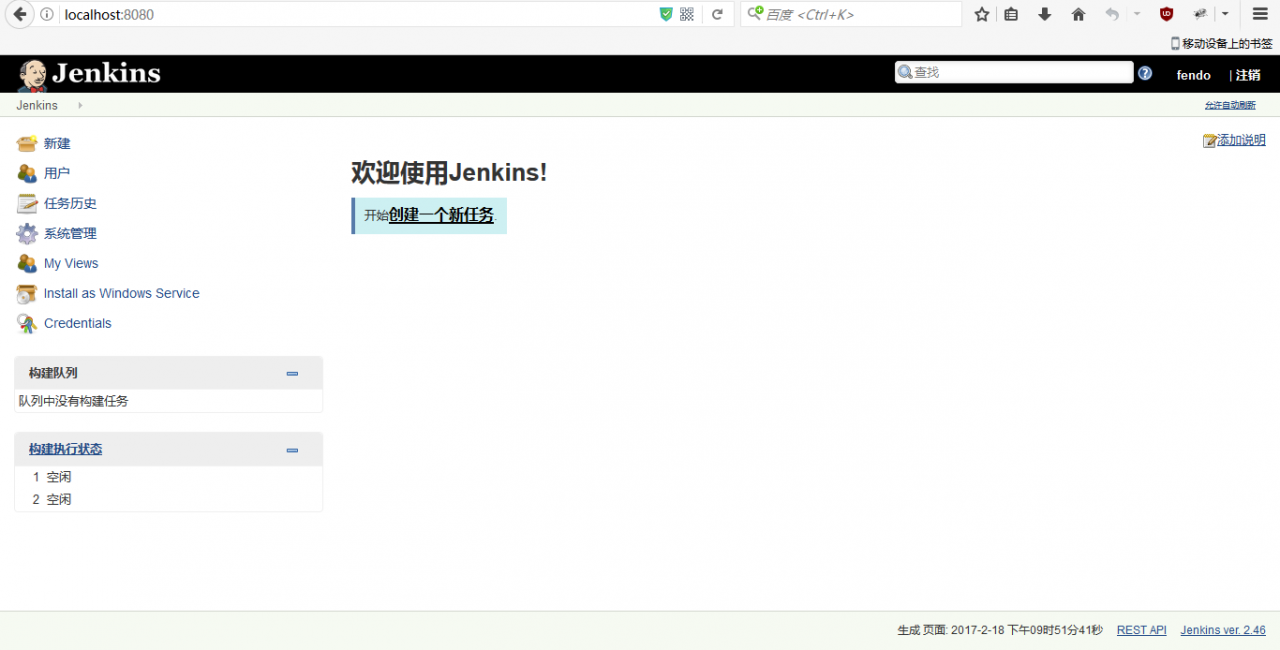The width and height of the screenshot is (1280, 650).
Task: Click the 生成 页面 timestamp in footer
Action: pos(1000,630)
